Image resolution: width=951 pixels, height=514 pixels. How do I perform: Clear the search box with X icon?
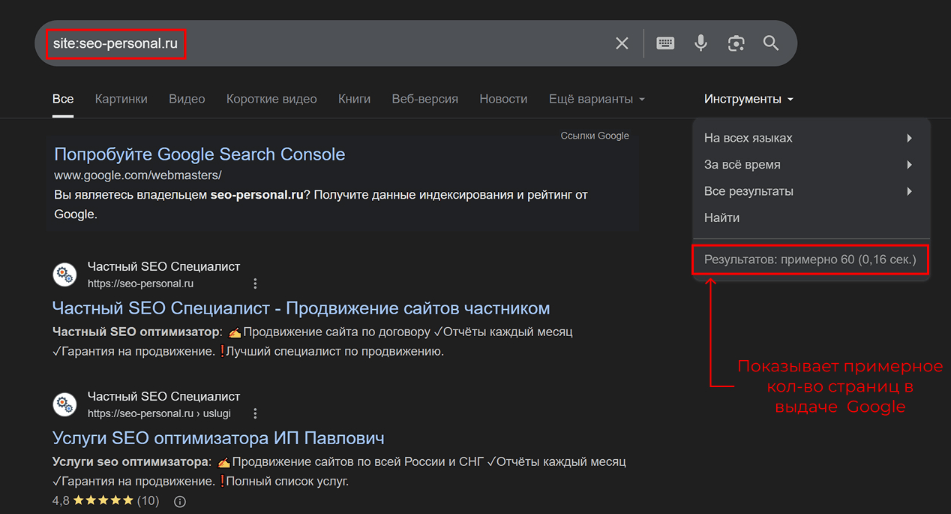click(622, 43)
